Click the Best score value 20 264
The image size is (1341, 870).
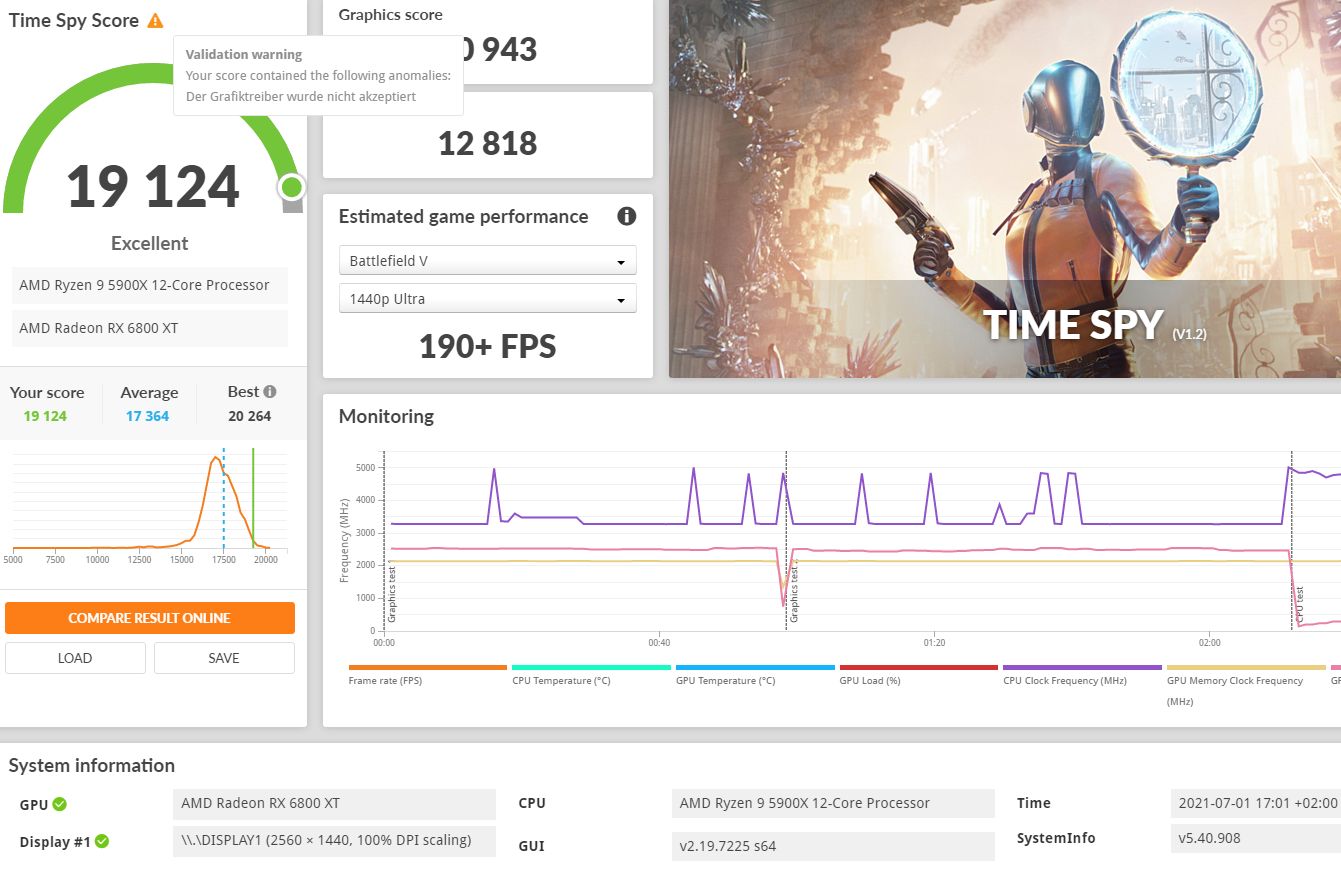click(250, 416)
